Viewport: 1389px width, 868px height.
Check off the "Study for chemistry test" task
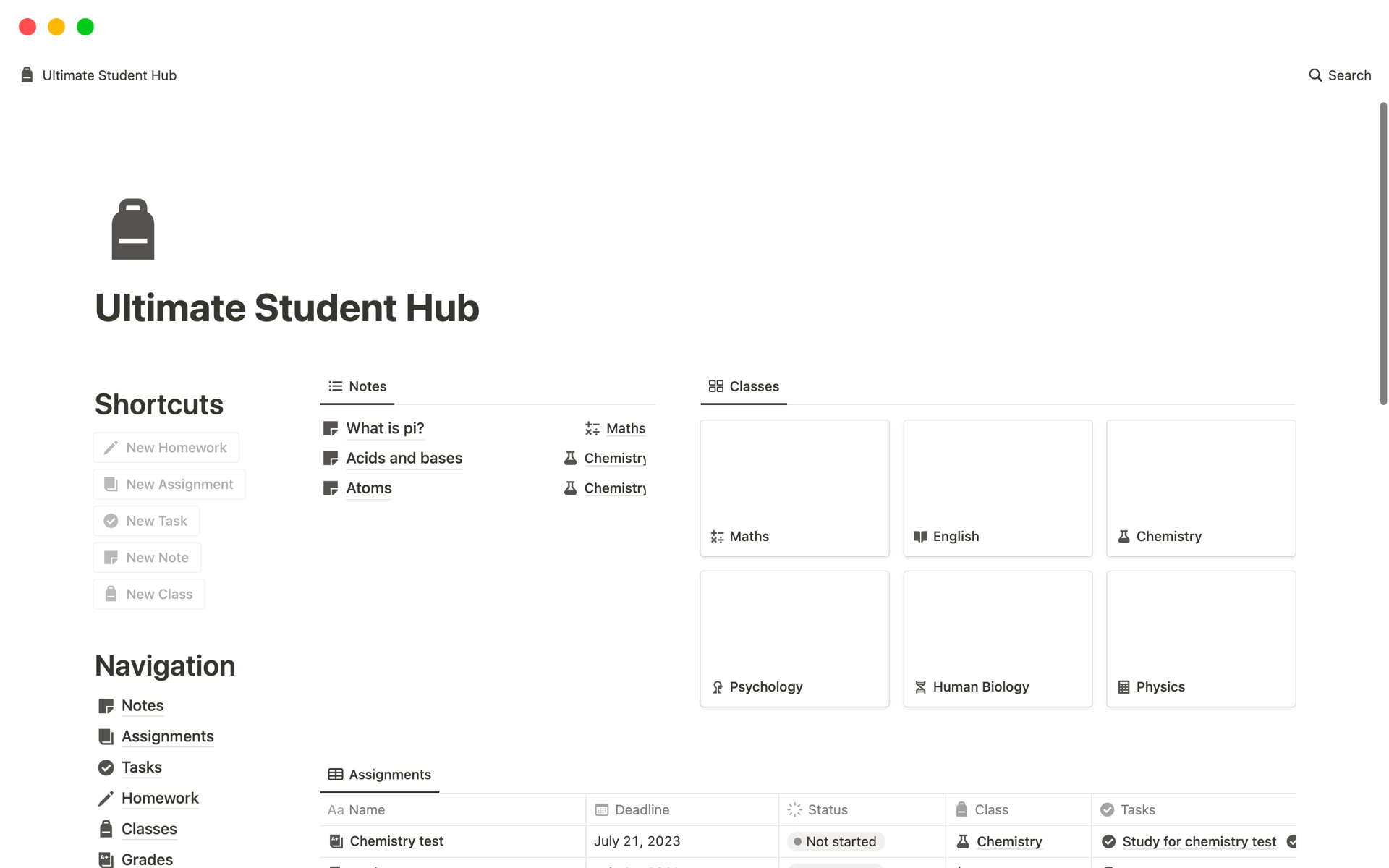pyautogui.click(x=1108, y=841)
